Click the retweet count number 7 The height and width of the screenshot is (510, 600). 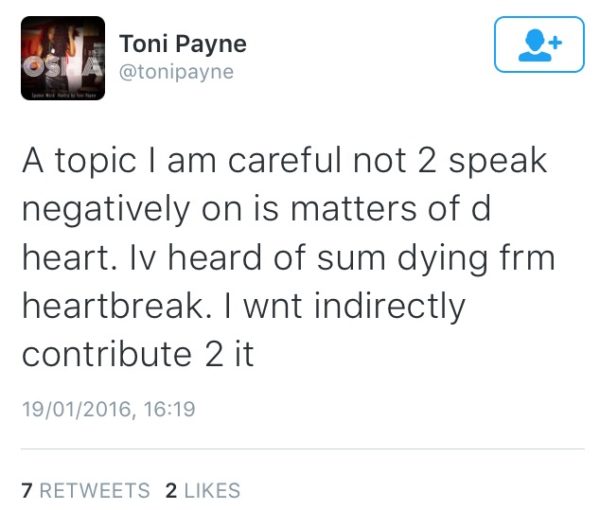pos(26,490)
